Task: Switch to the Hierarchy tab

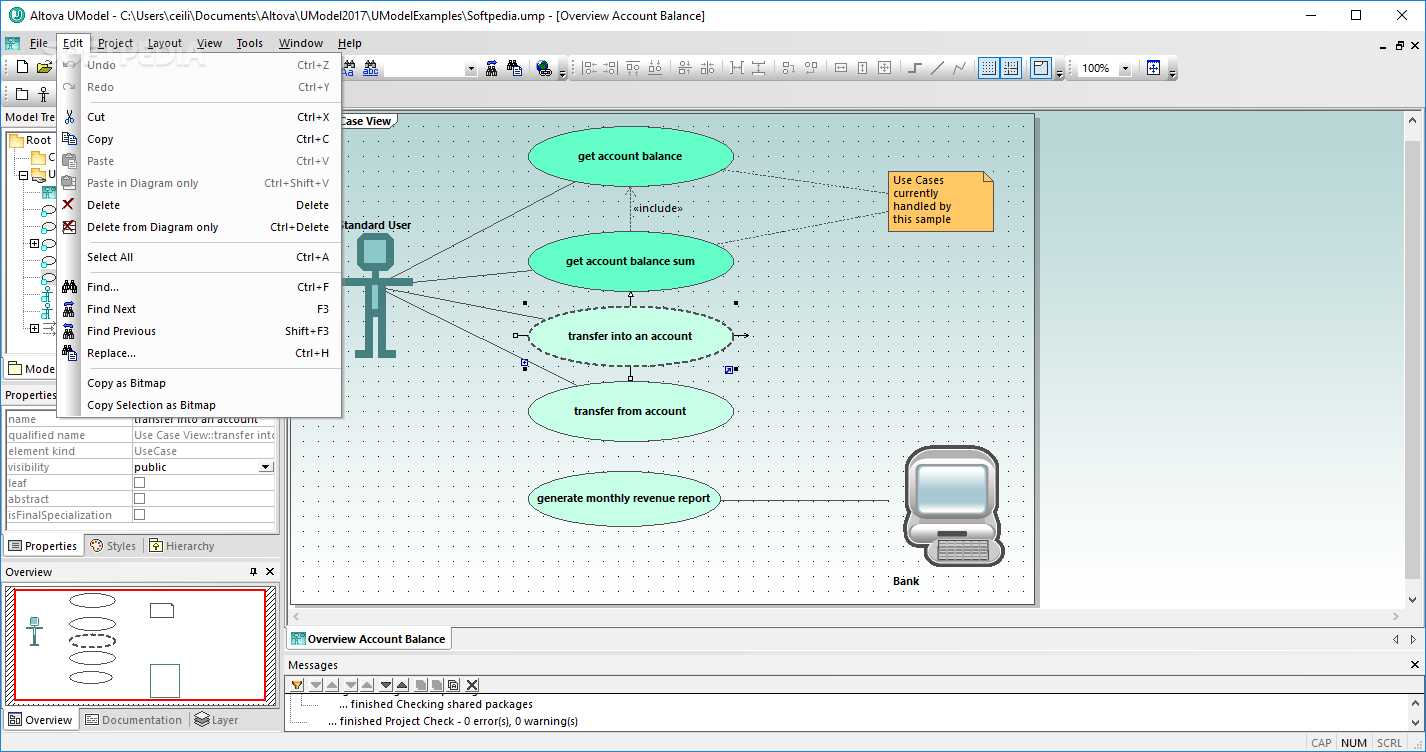Action: tap(182, 546)
